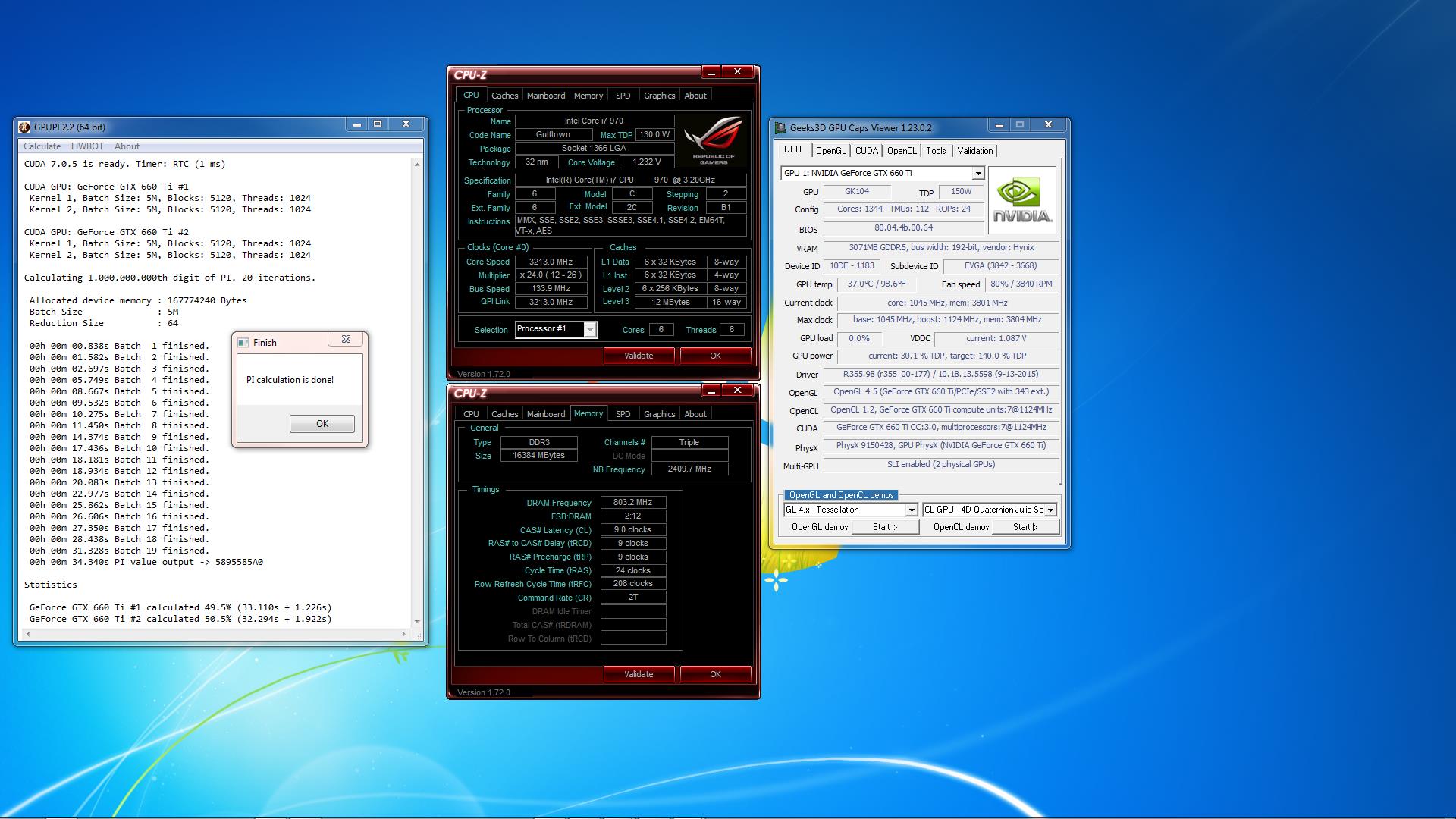1456x819 pixels.
Task: Maximize the GPUPI window
Action: 378,124
